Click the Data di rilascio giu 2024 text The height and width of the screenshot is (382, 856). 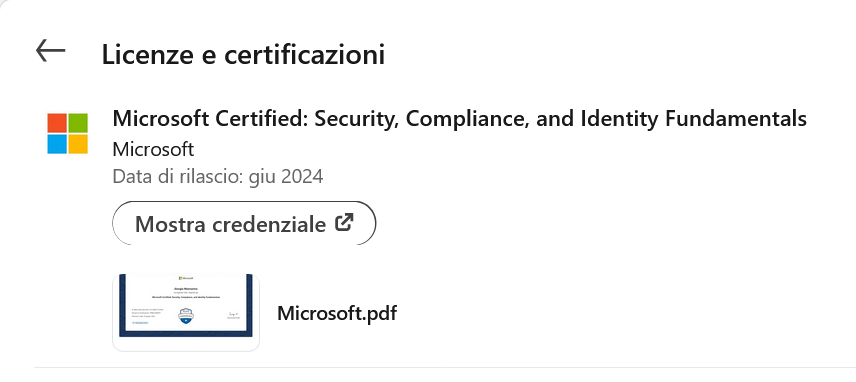coord(218,176)
